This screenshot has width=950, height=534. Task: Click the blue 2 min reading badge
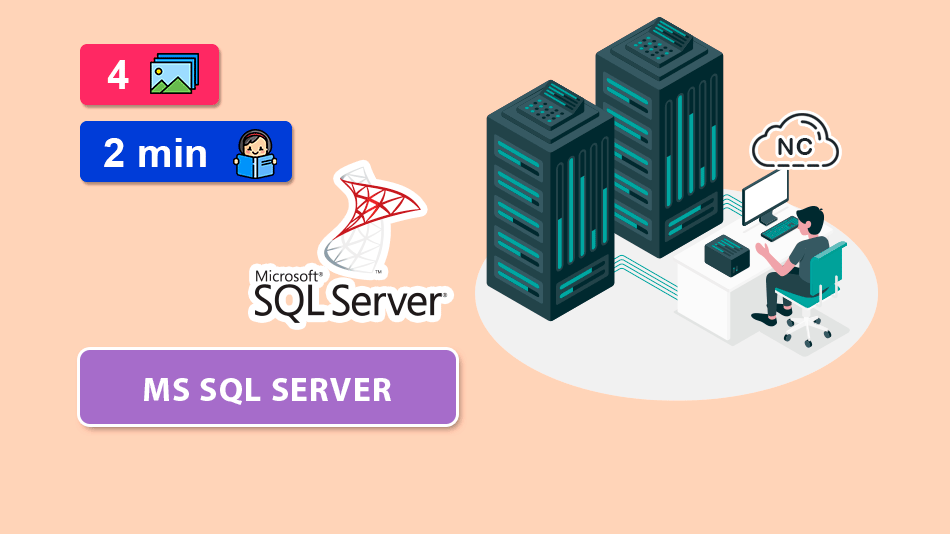point(186,152)
